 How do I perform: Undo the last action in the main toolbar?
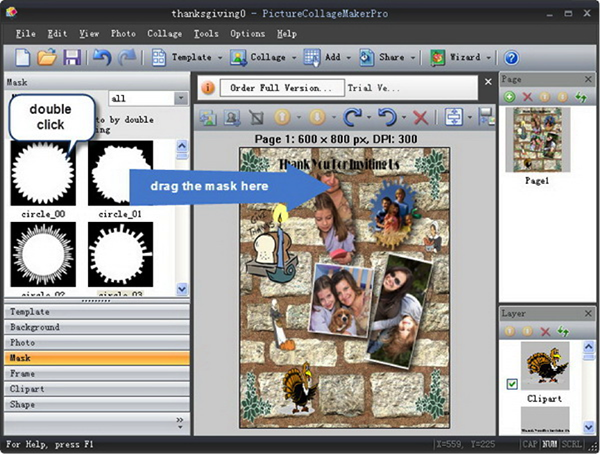101,58
